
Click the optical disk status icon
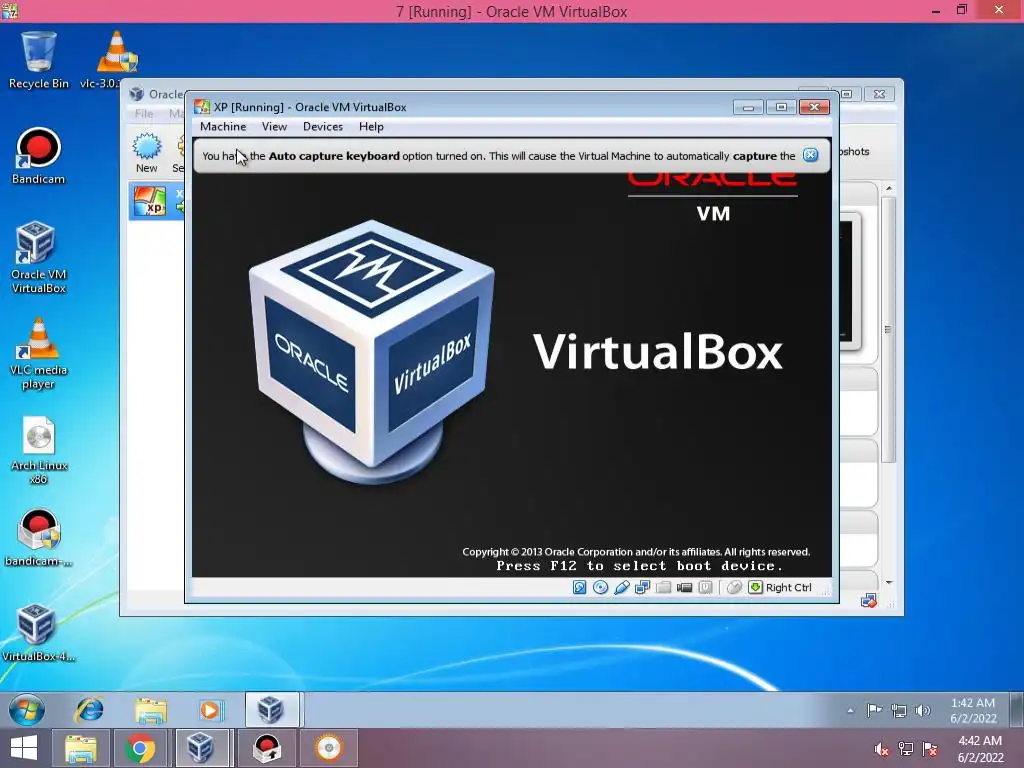(600, 587)
